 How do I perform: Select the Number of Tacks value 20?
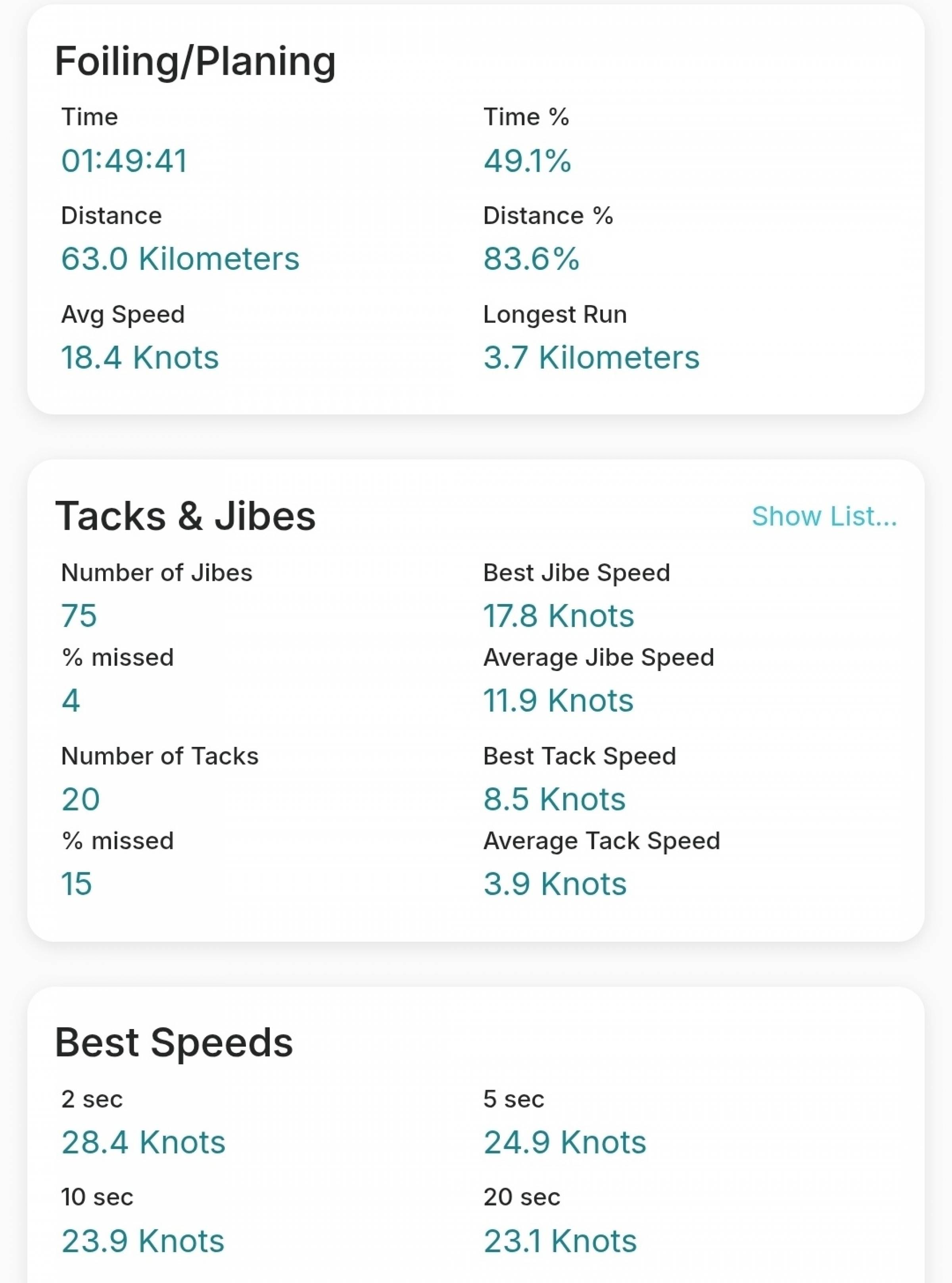coord(81,799)
